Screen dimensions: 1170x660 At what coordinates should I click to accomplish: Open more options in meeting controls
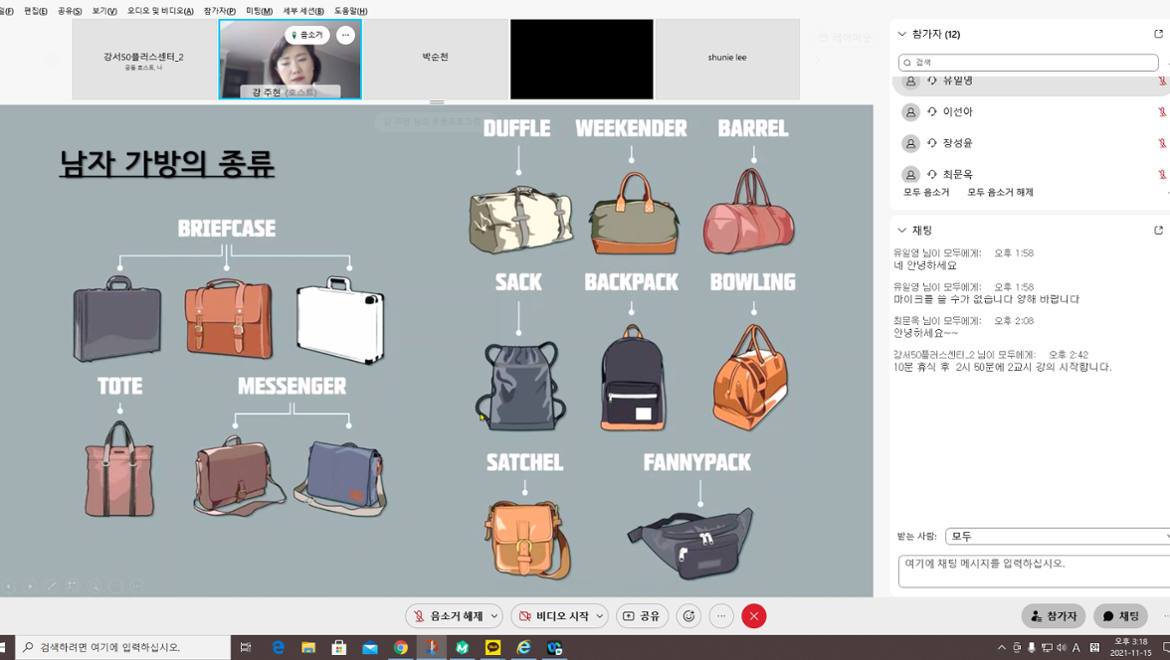[x=721, y=616]
